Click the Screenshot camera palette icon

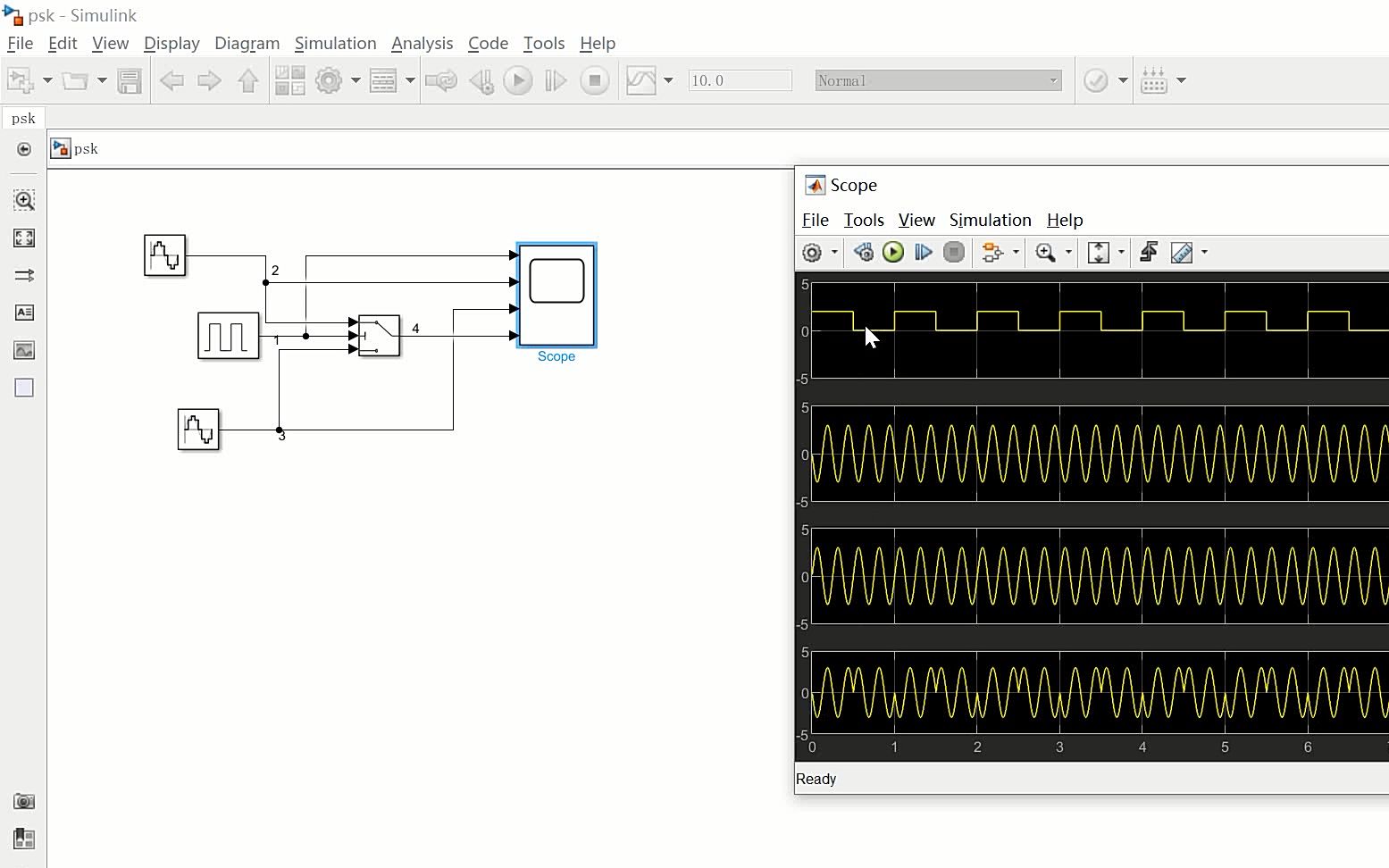[24, 801]
